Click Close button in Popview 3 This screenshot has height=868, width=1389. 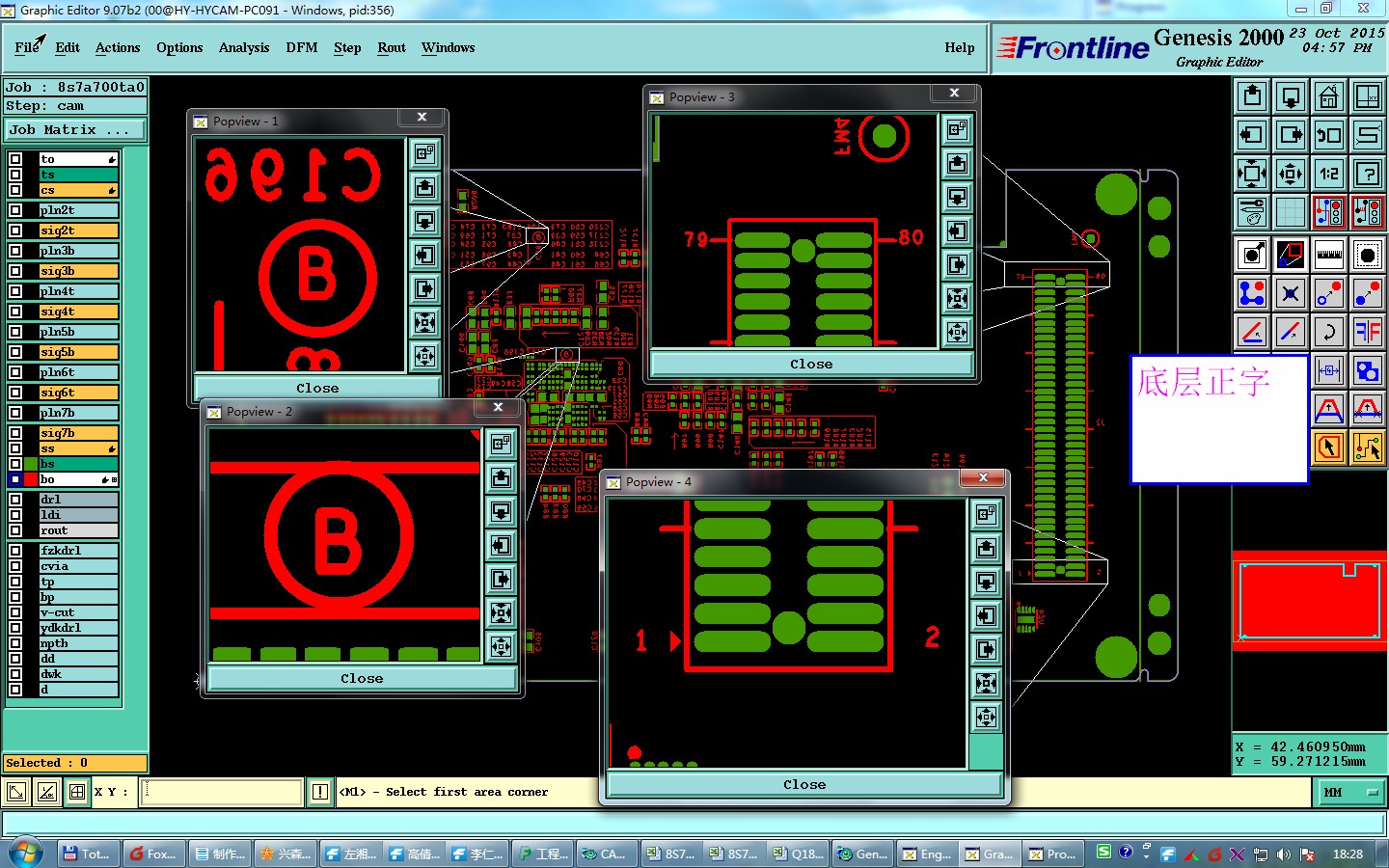pyautogui.click(x=811, y=365)
